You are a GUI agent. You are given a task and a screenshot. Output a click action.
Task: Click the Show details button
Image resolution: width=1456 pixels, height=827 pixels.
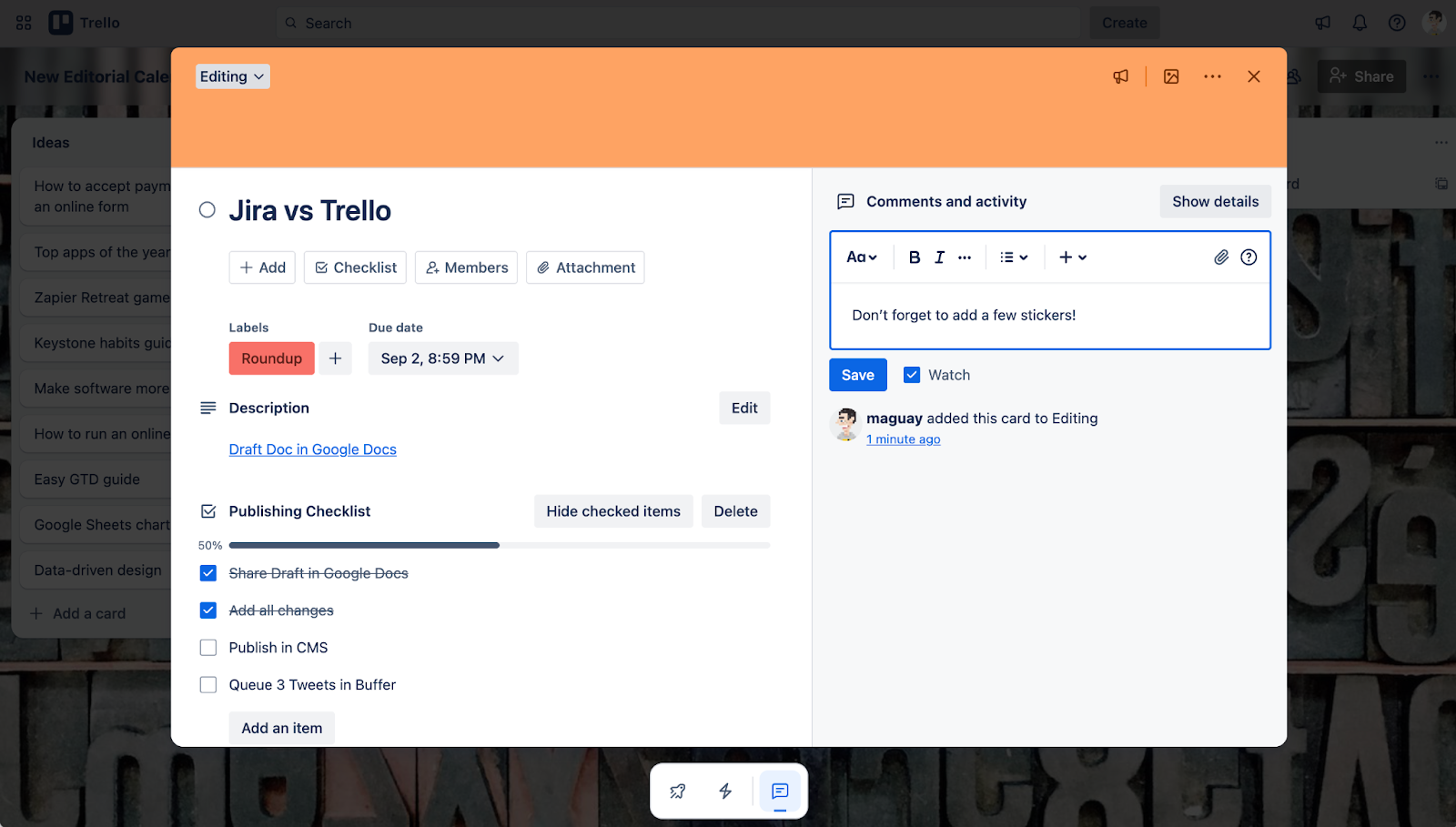pyautogui.click(x=1215, y=201)
